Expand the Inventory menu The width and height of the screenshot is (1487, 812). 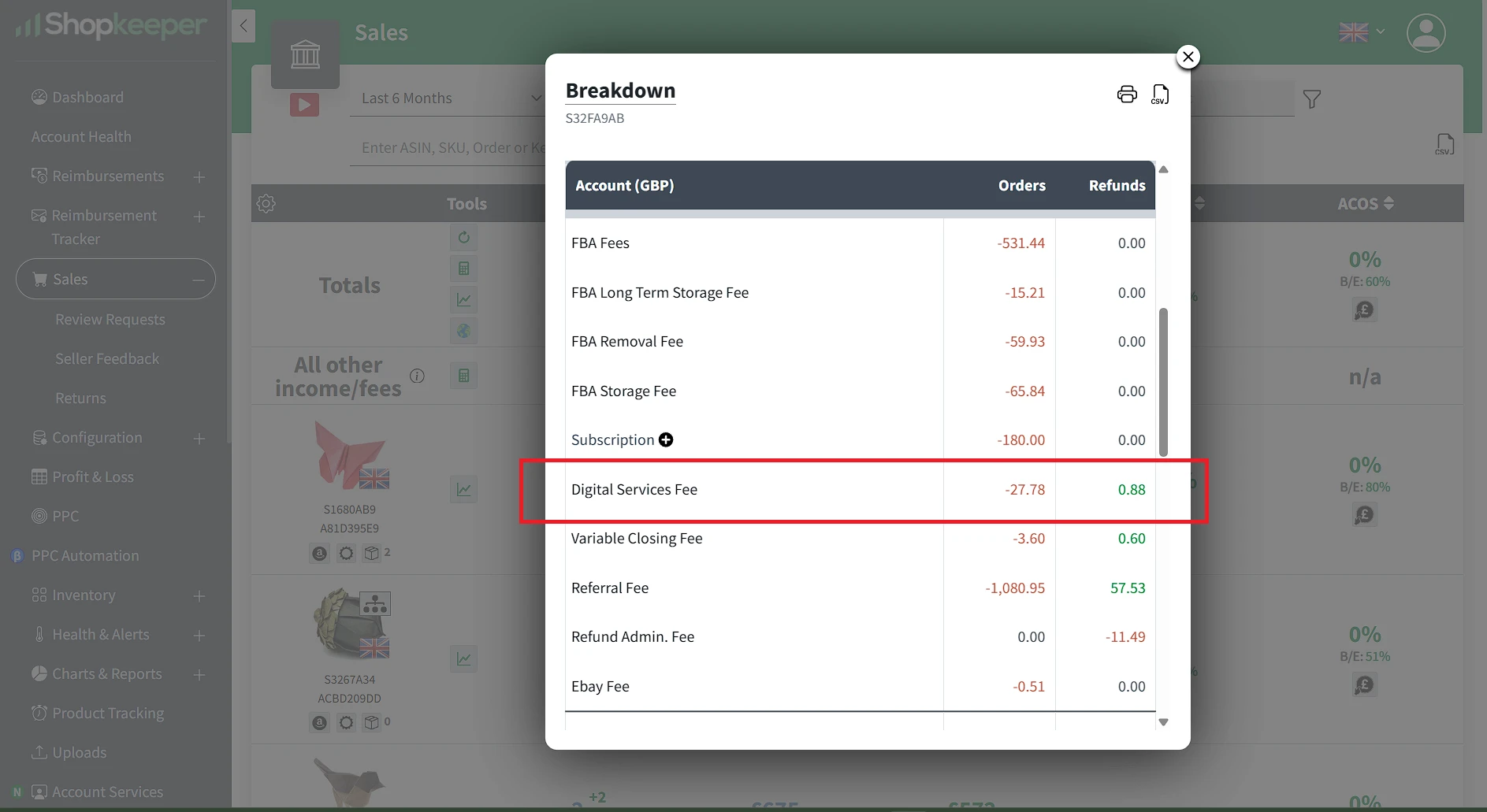click(199, 596)
